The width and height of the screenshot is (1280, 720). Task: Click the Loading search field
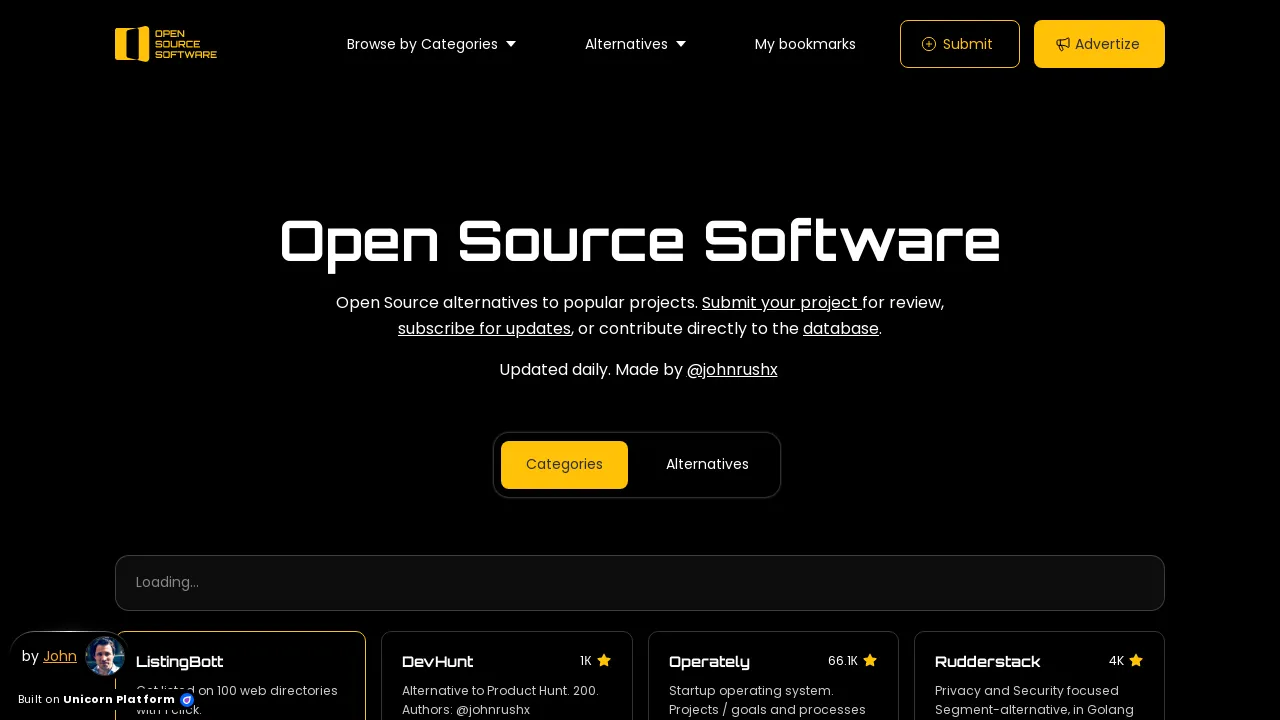(x=640, y=582)
